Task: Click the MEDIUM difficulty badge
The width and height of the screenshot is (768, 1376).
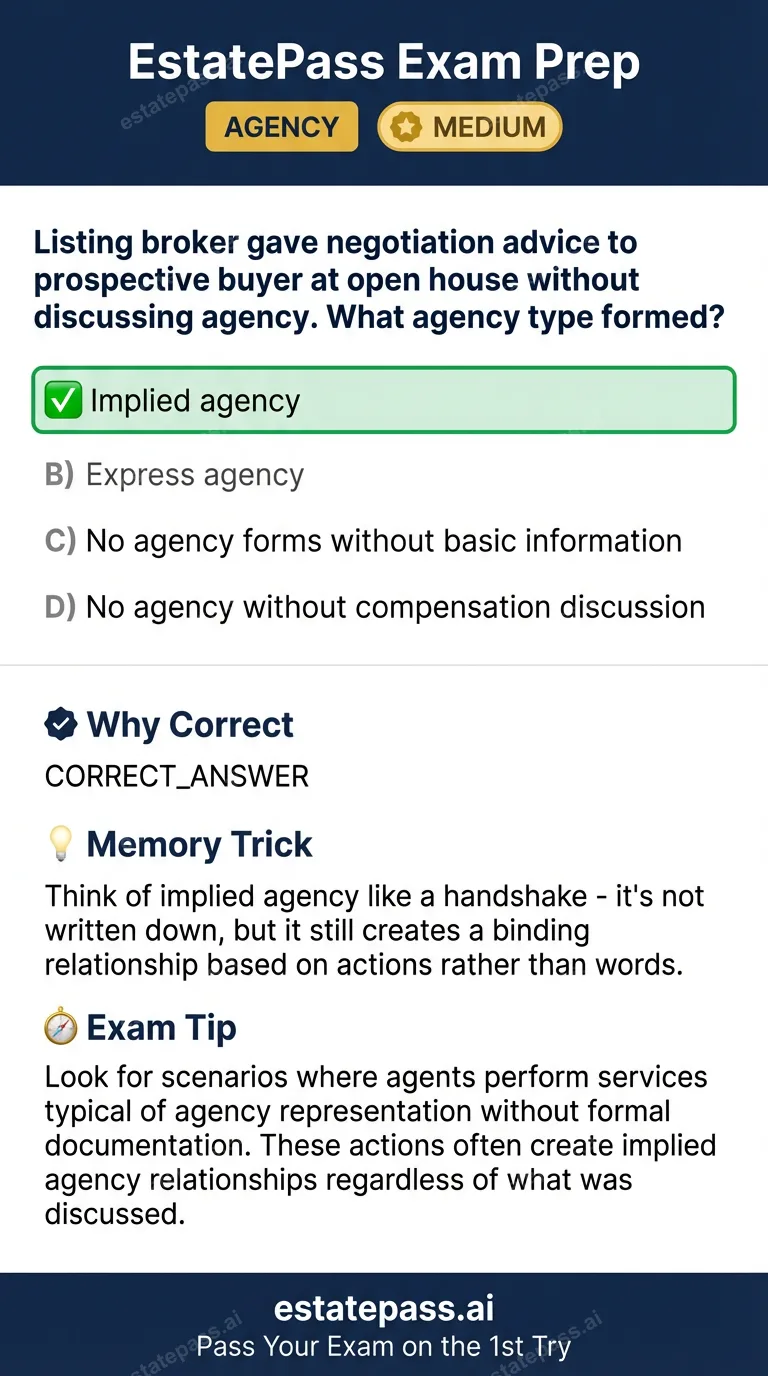Action: pos(468,127)
